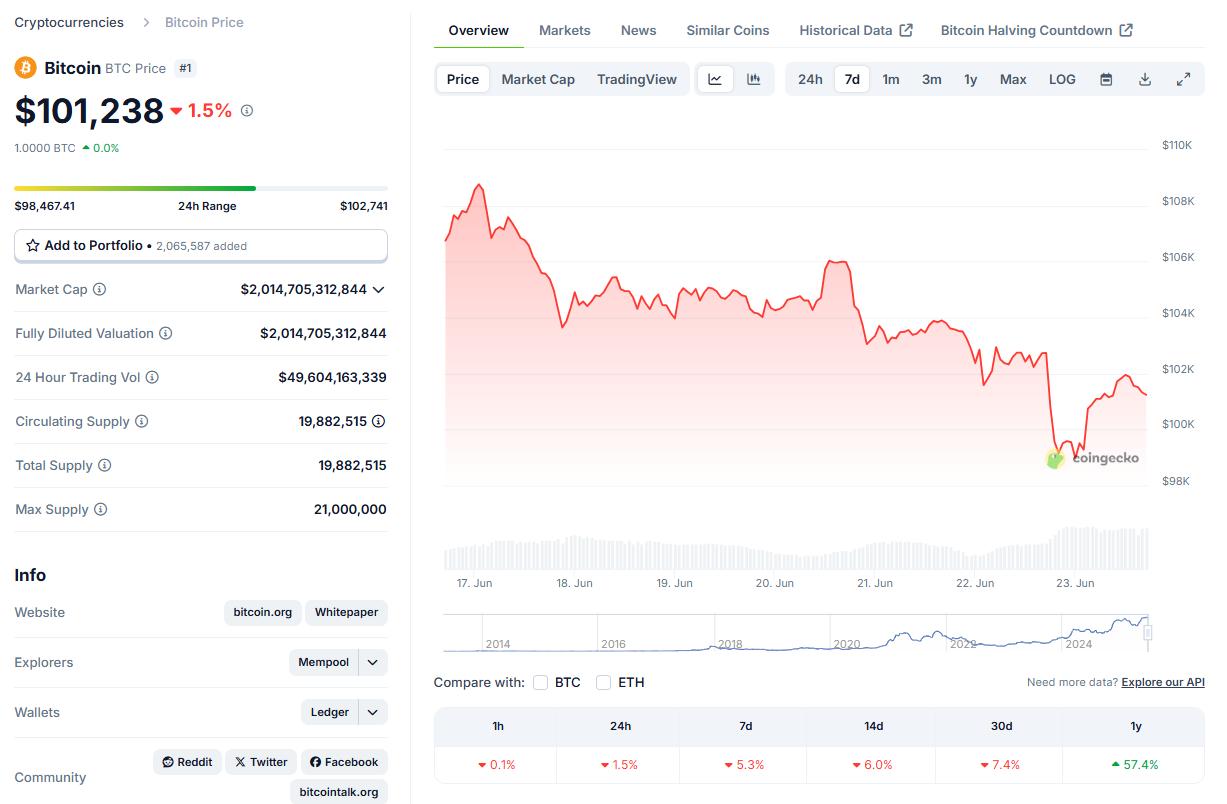The width and height of the screenshot is (1227, 804).
Task: Set the chart range to 3m
Action: click(x=932, y=79)
